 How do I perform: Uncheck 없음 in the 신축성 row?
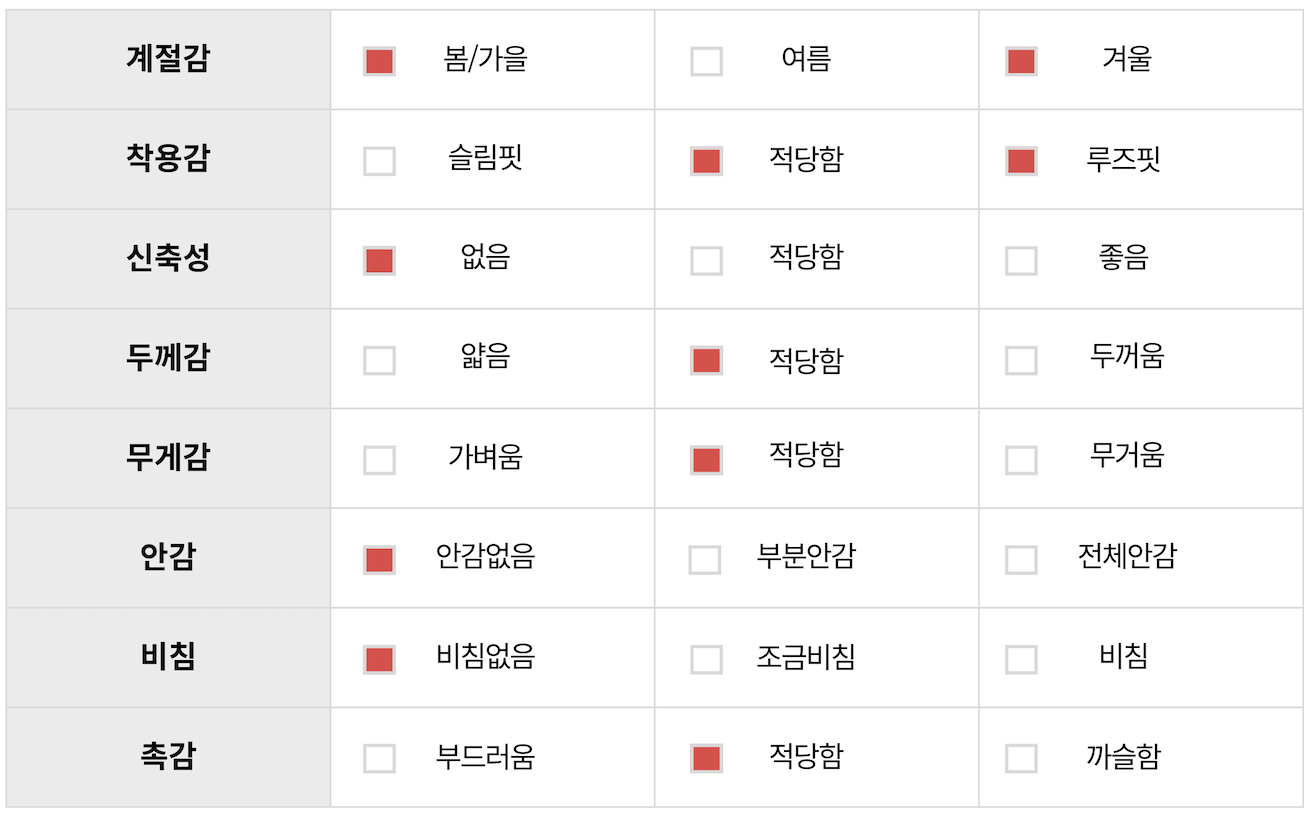[379, 261]
